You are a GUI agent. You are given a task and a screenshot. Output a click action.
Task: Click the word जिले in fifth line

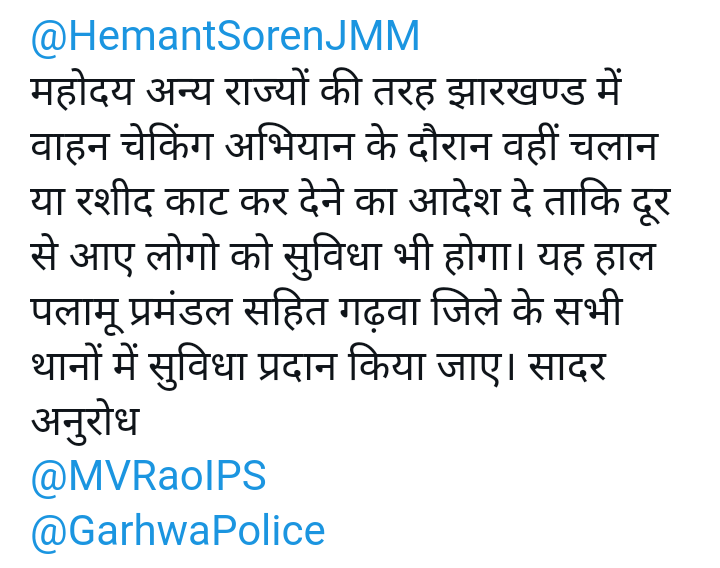tap(465, 309)
